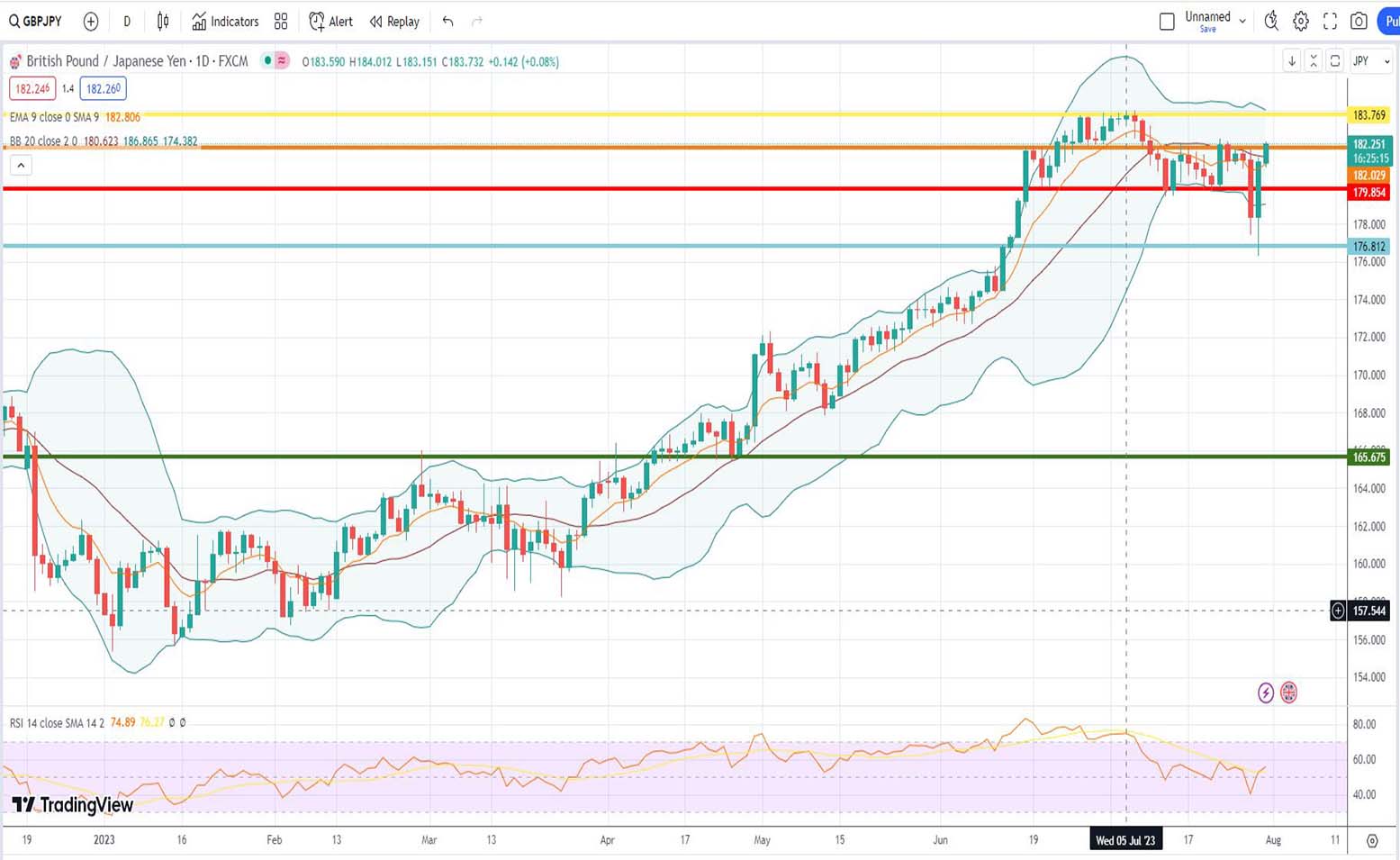Undo the last chart action
This screenshot has width=1400, height=860.
pos(447,21)
